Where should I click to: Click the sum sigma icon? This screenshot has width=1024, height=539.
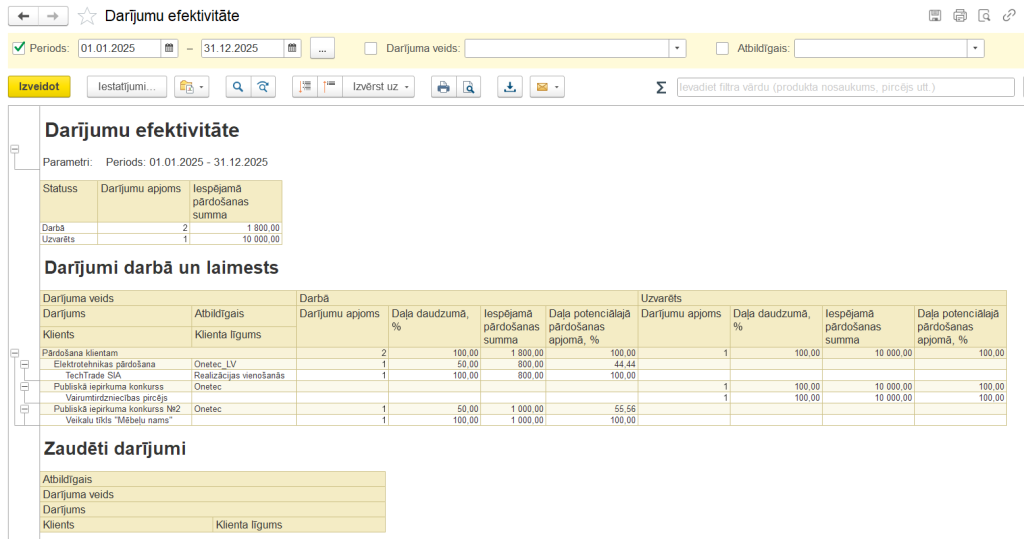point(660,87)
